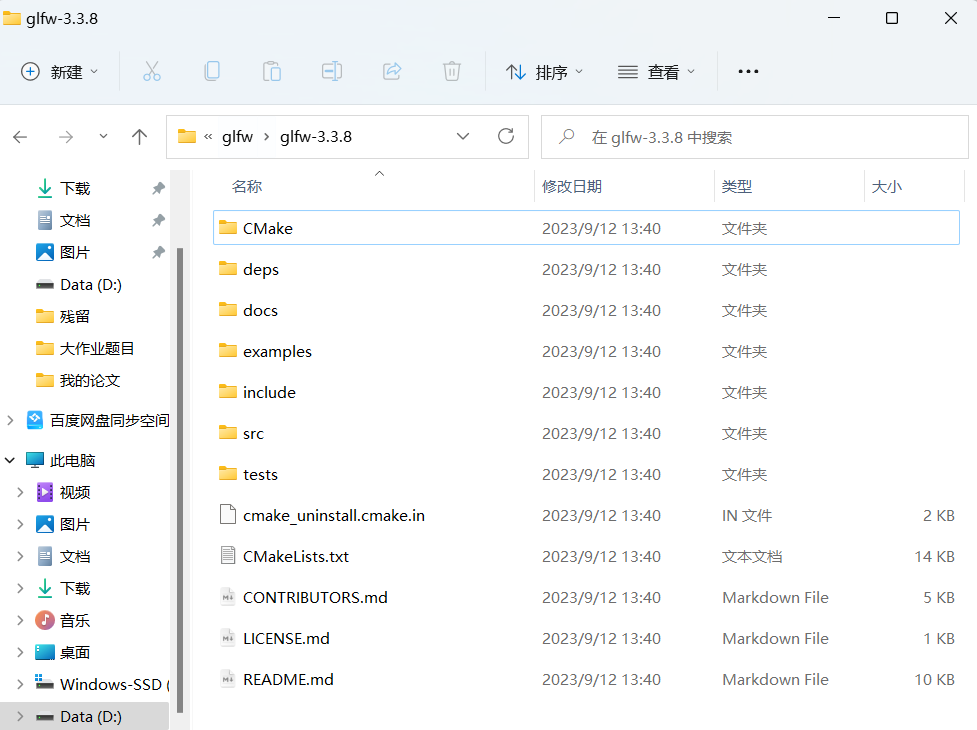
Task: Select the src folder row
Action: [586, 434]
